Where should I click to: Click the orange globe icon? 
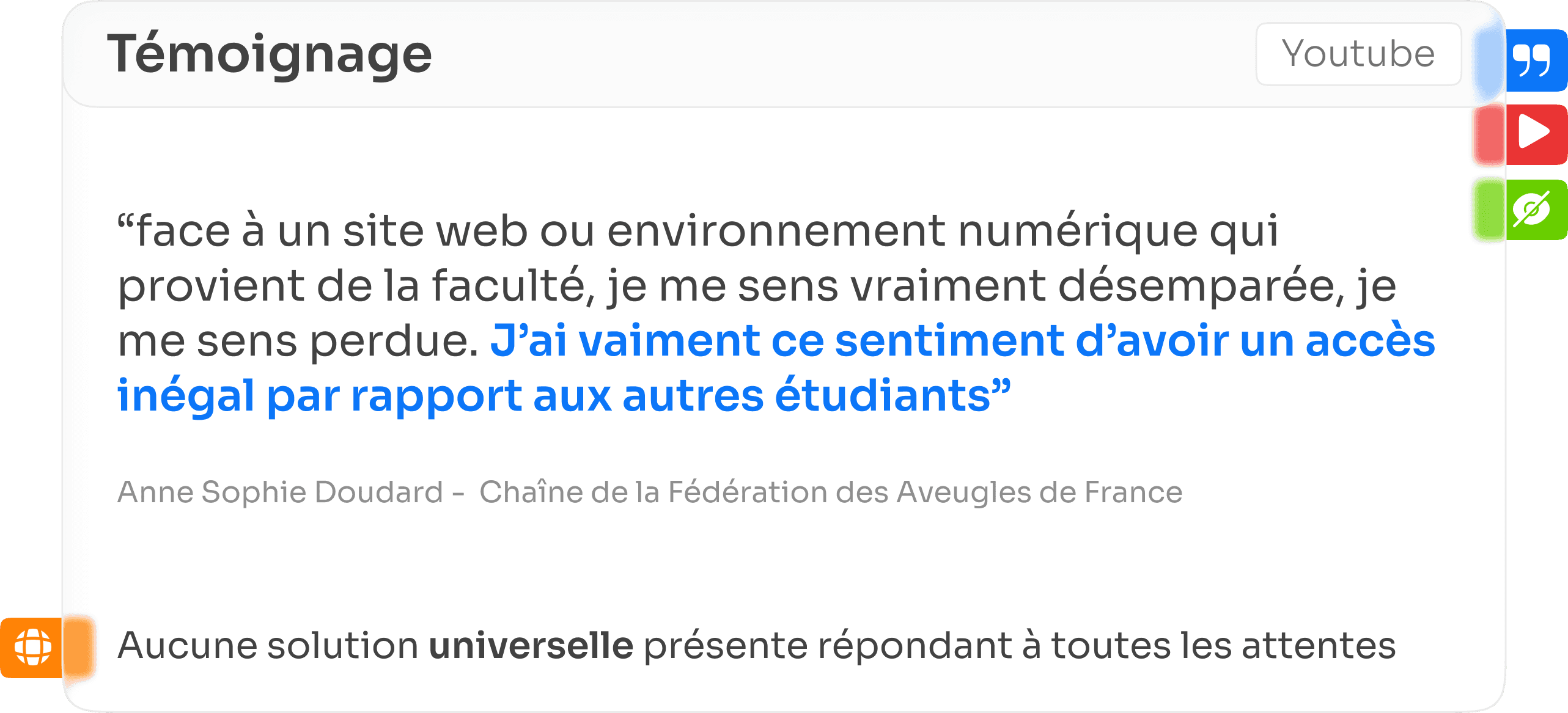32,648
